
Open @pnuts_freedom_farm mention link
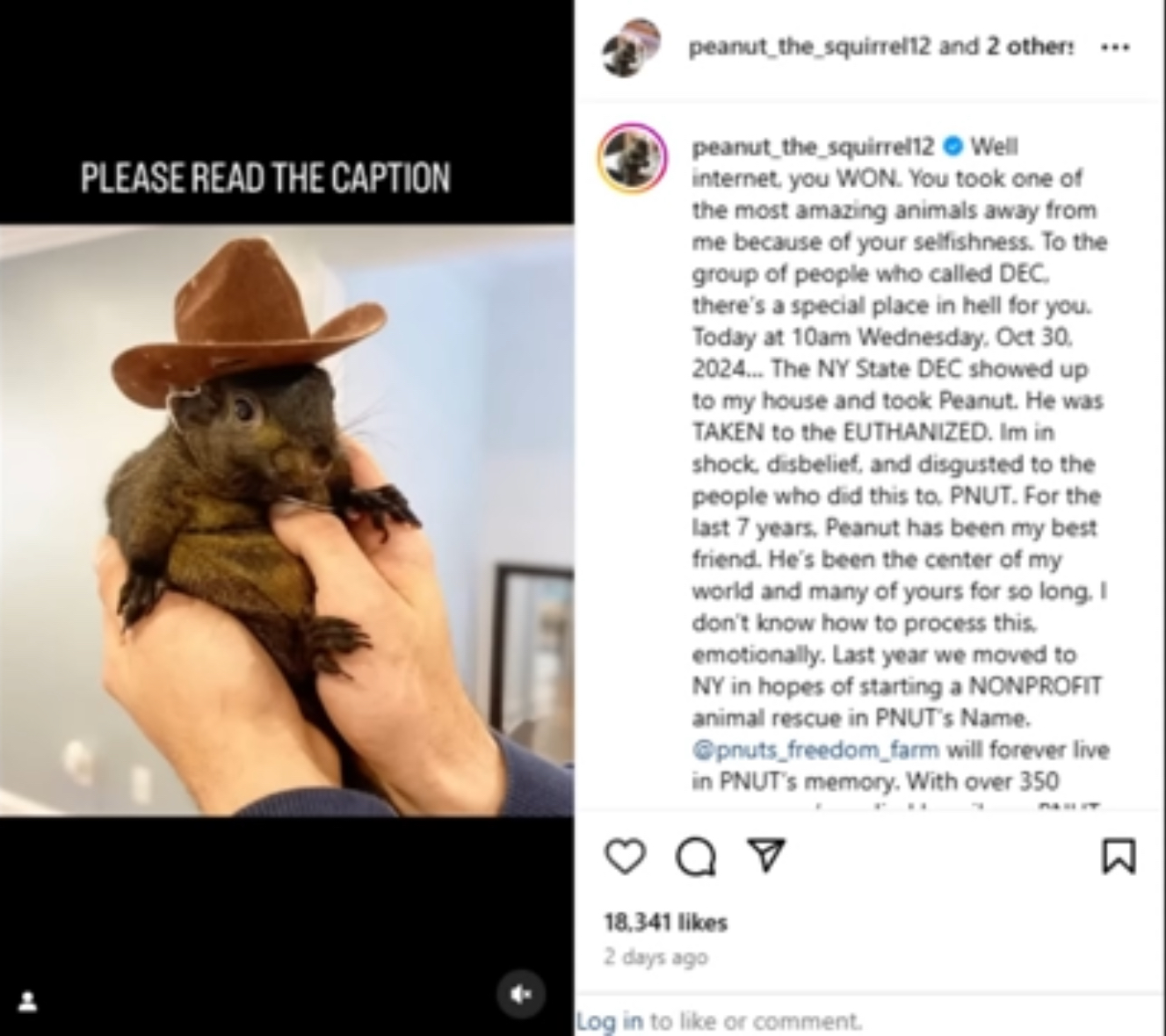click(x=815, y=750)
